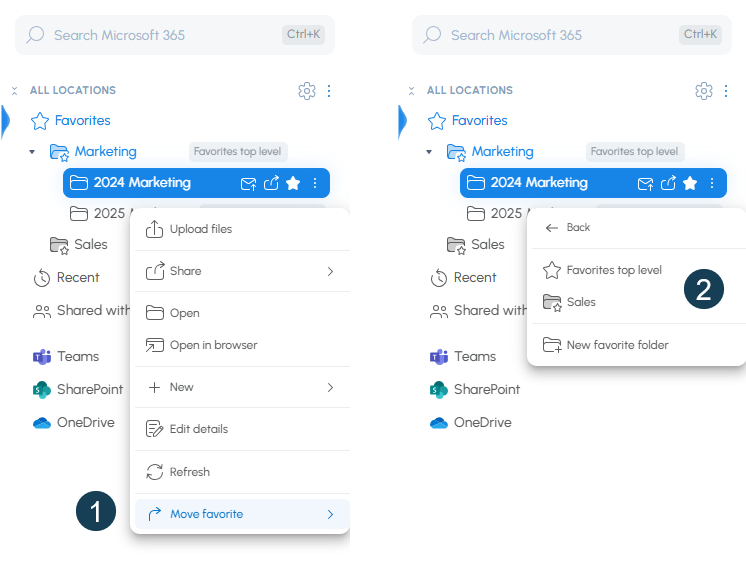Image resolution: width=746 pixels, height=570 pixels.
Task: Click share icon on left 2024 Marketing row
Action: click(x=271, y=183)
